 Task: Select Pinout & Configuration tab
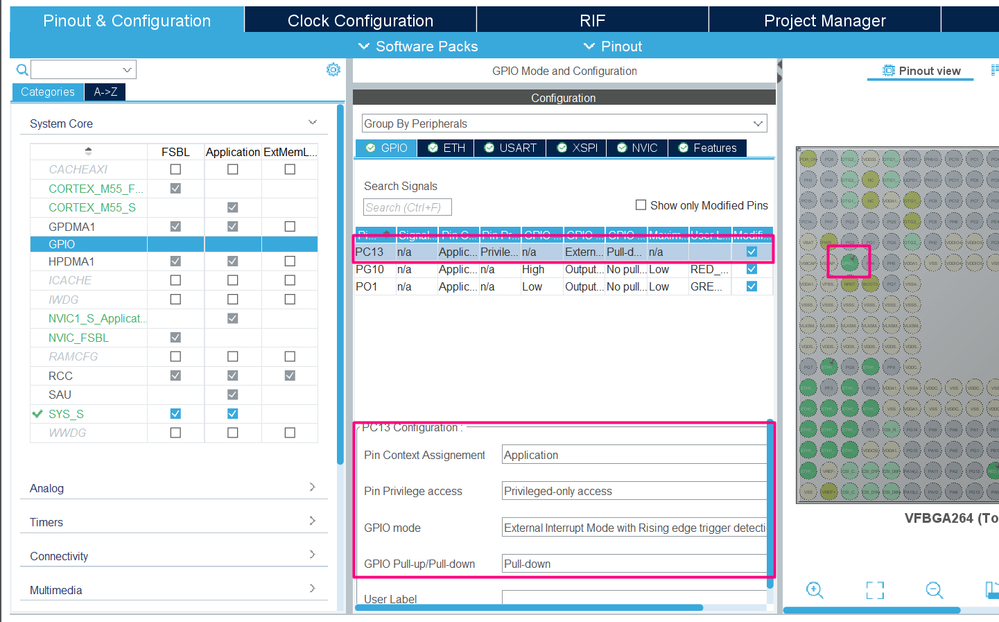coord(127,20)
